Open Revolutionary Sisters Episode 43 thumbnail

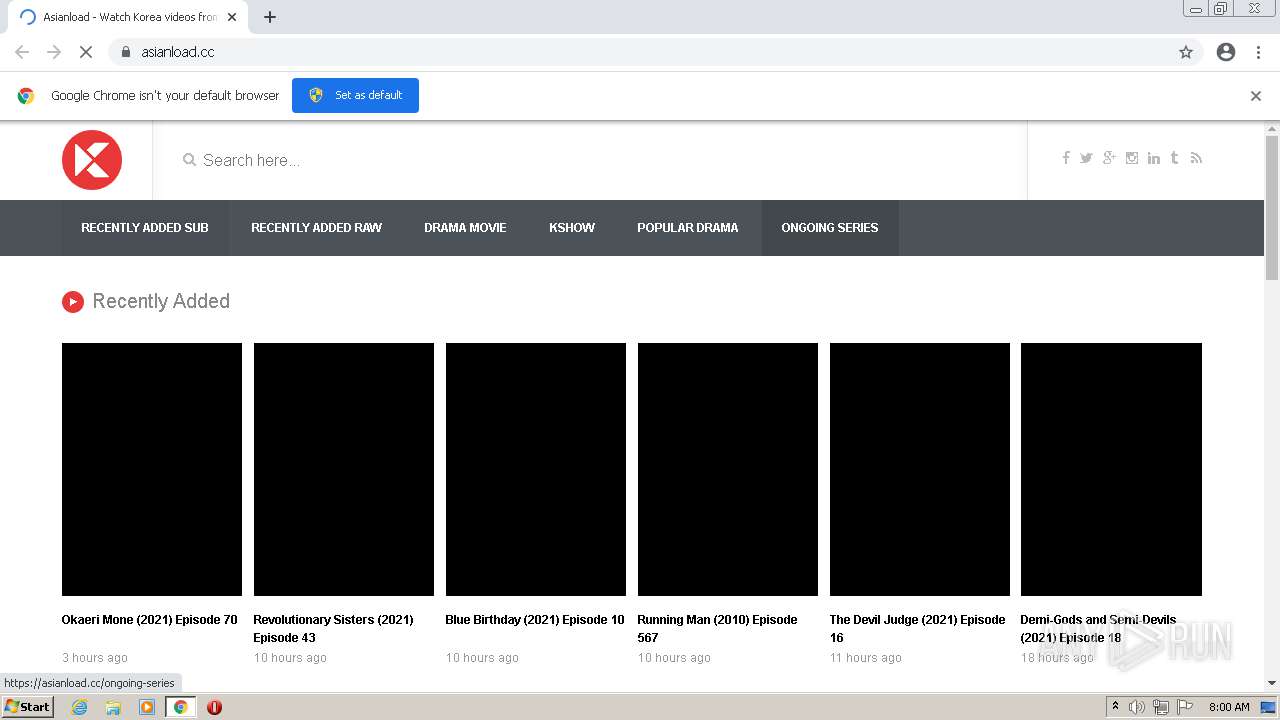coord(344,470)
